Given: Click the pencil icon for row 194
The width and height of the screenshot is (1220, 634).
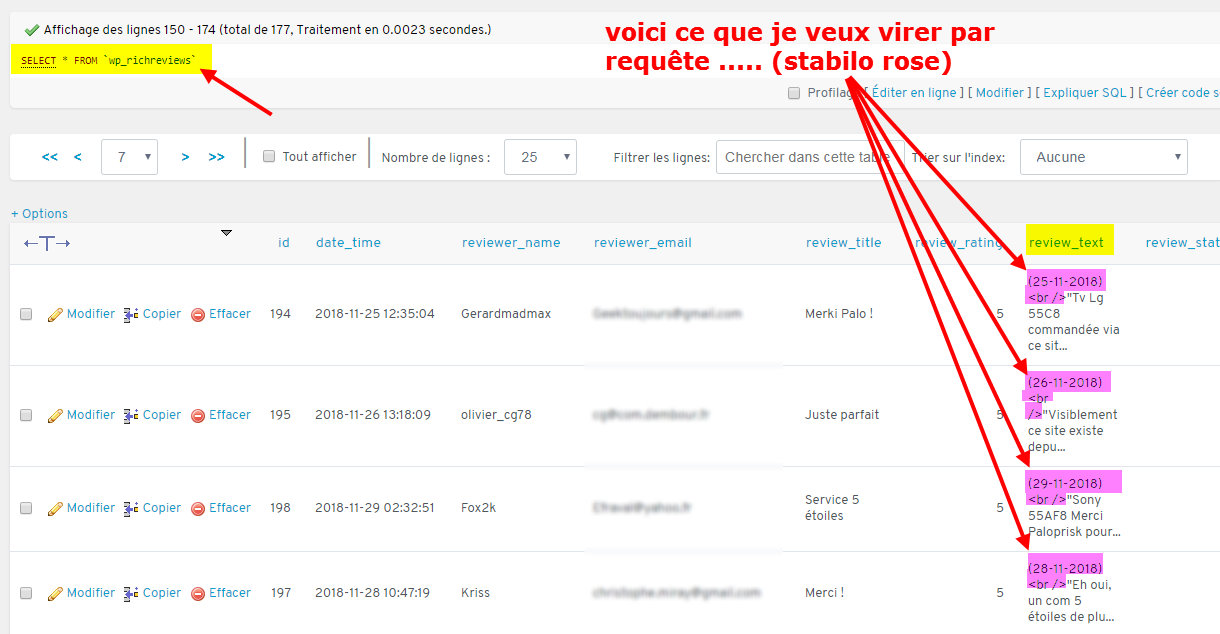Looking at the screenshot, I should (55, 314).
